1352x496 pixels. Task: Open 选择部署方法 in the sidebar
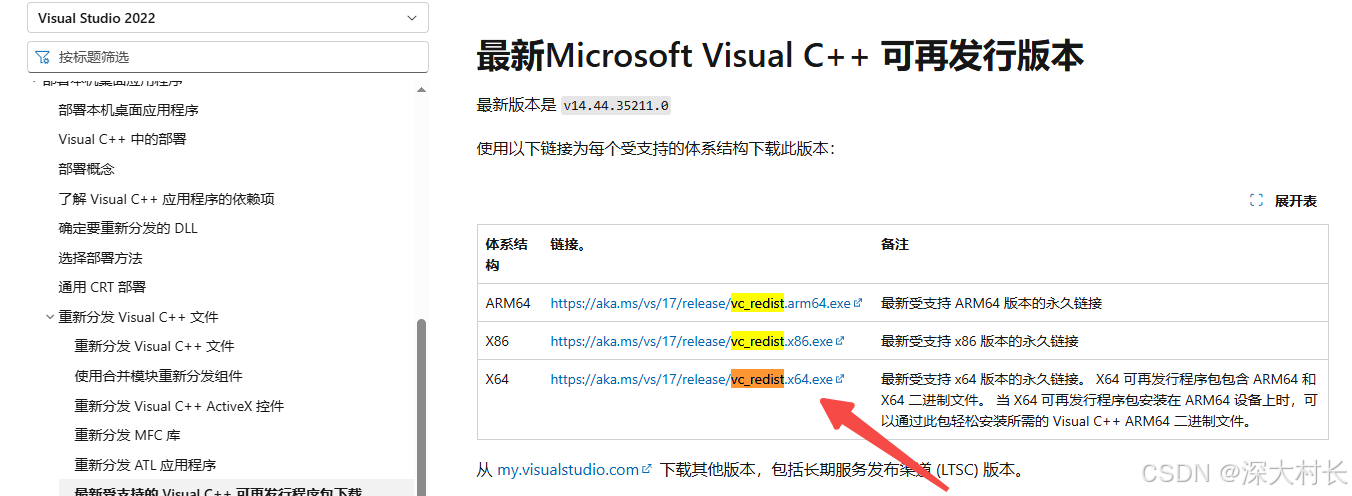(x=100, y=258)
